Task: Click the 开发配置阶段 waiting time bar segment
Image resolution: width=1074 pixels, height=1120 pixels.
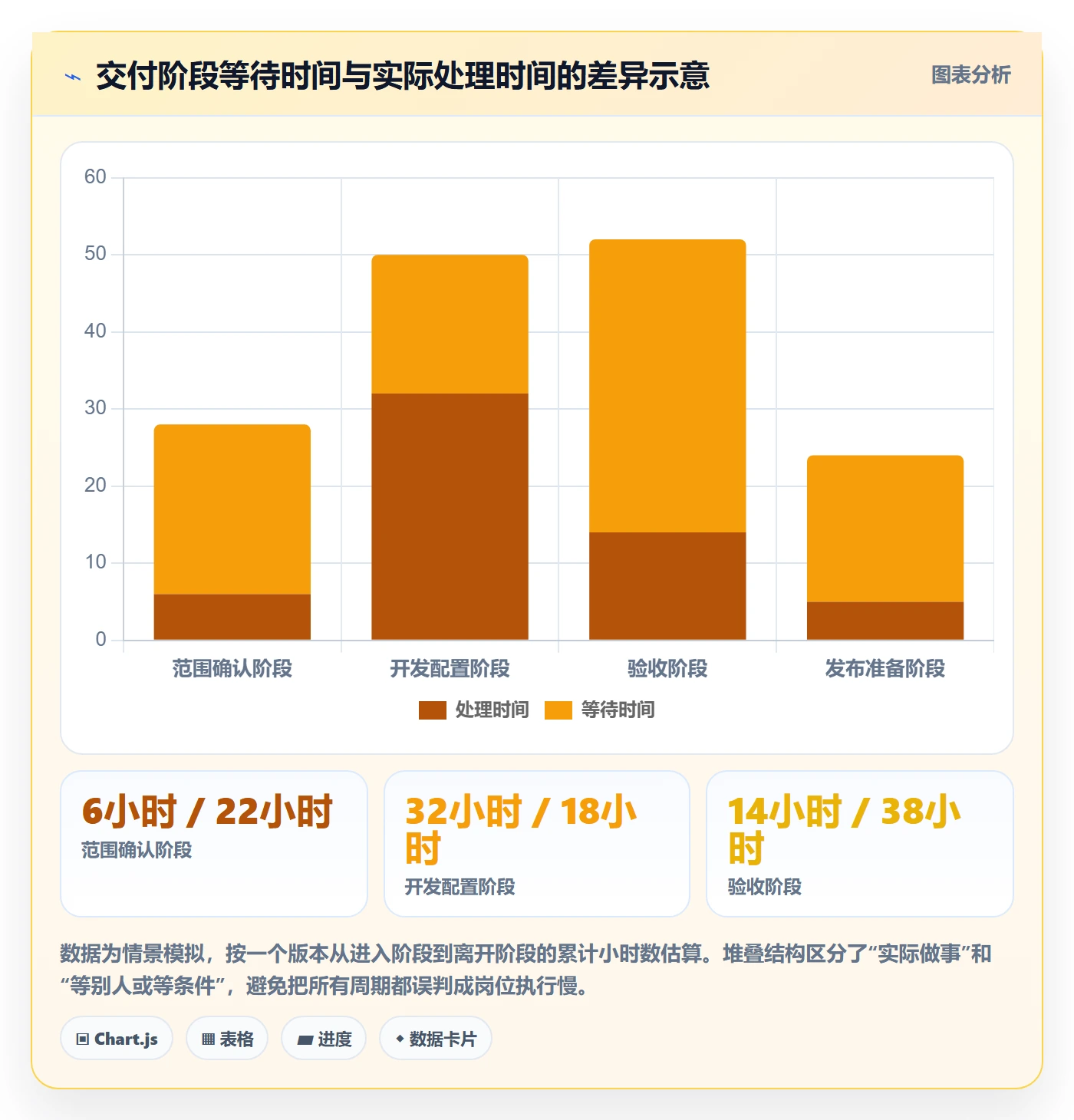Action: coord(450,324)
